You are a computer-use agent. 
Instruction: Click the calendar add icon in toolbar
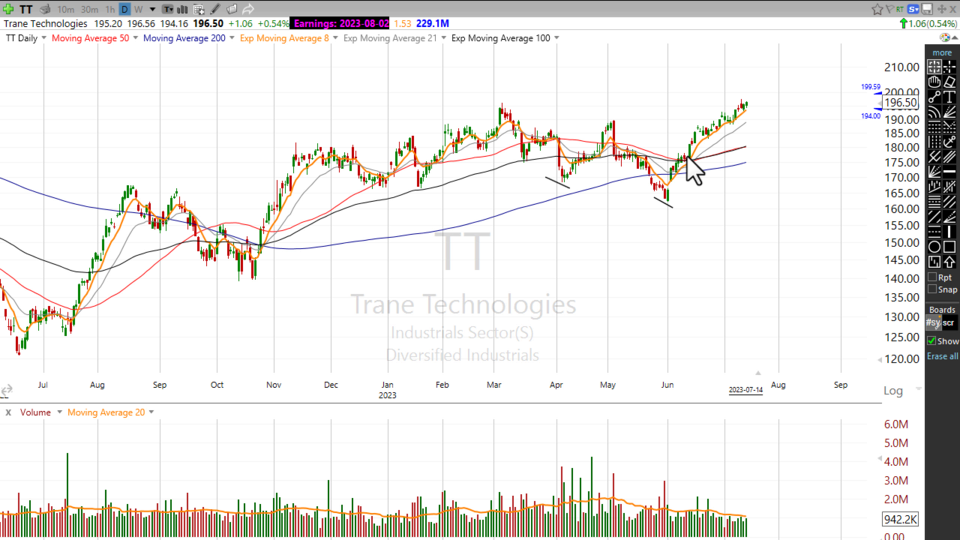[x=199, y=9]
